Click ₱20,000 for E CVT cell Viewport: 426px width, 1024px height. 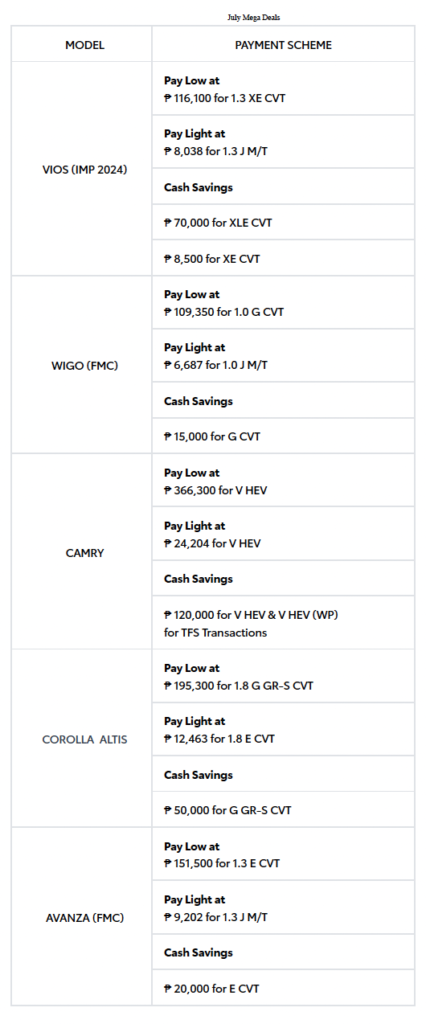click(283, 987)
